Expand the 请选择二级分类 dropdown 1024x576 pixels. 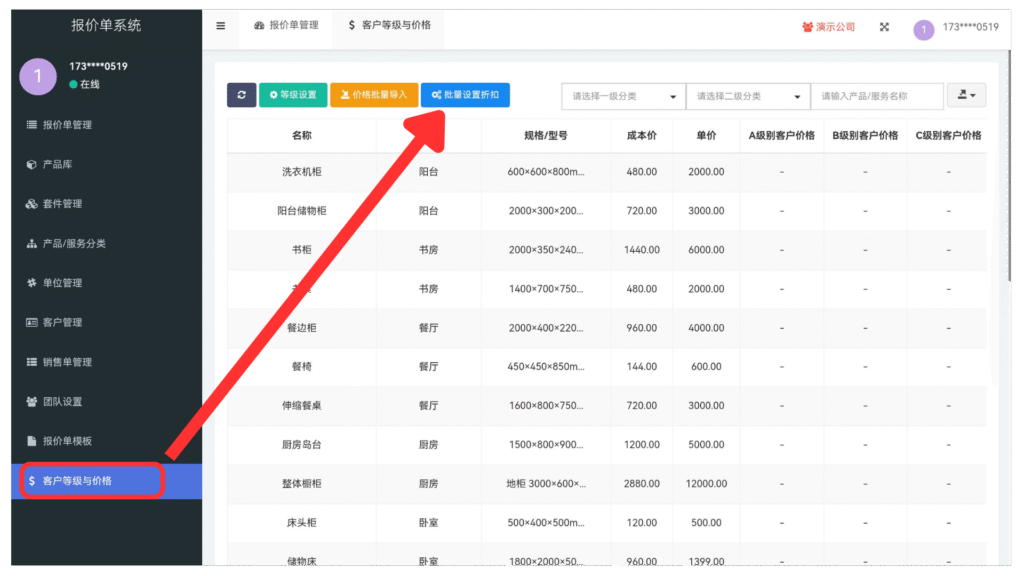tap(747, 96)
